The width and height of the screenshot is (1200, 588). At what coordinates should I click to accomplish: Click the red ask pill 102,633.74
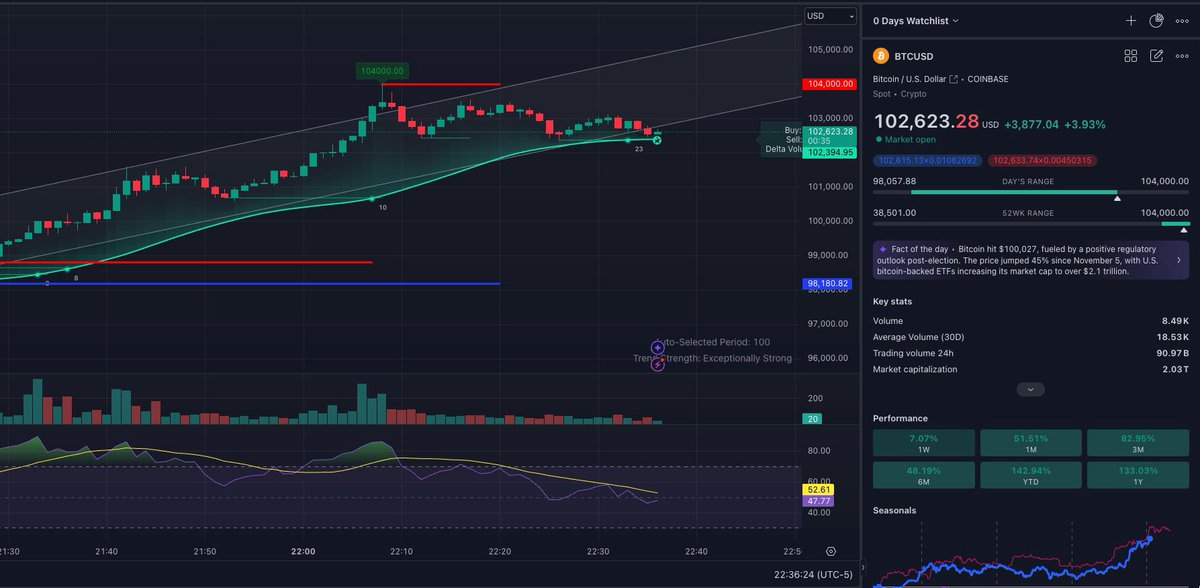tap(1042, 160)
